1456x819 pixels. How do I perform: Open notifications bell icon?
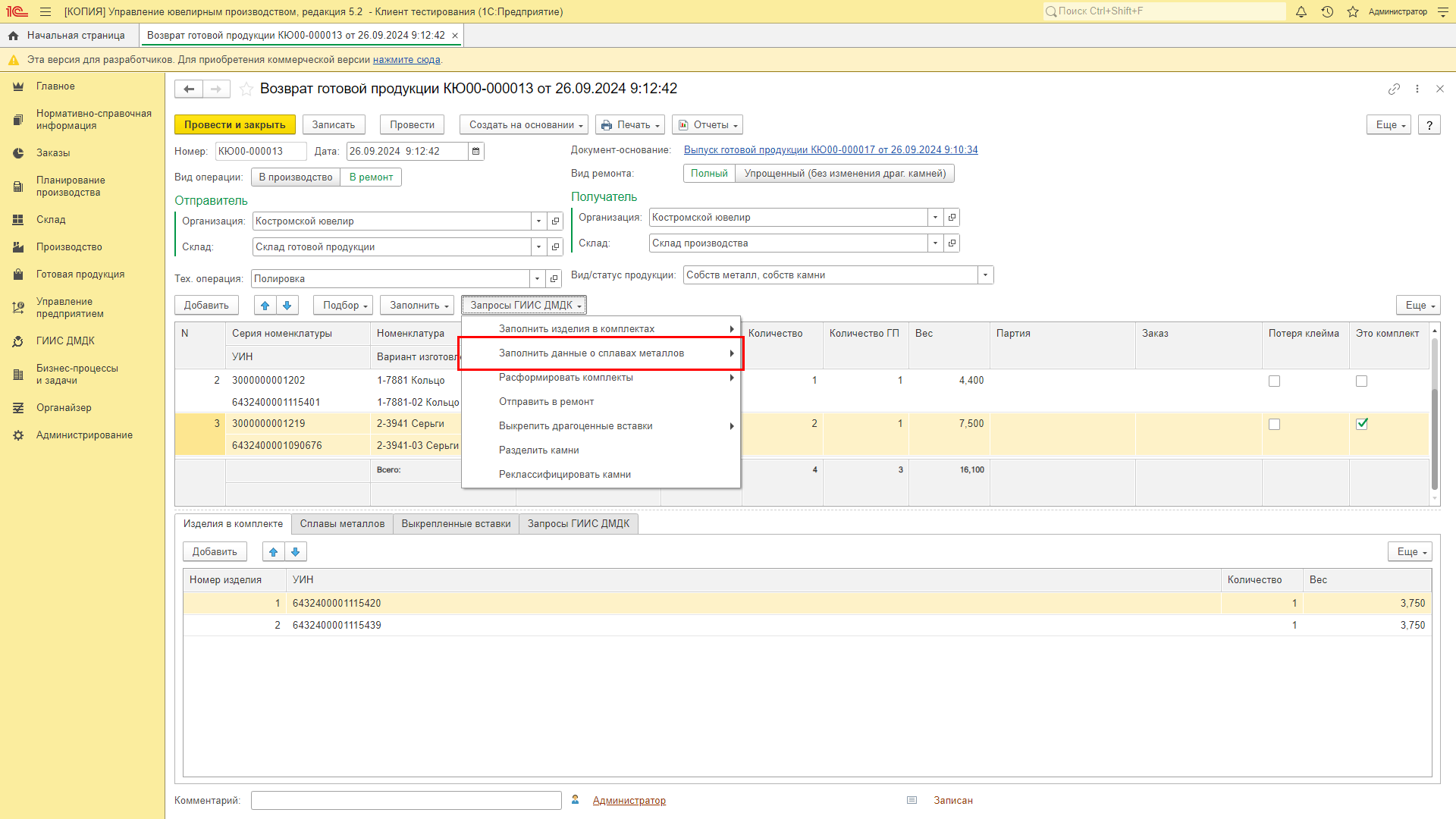[x=1301, y=11]
